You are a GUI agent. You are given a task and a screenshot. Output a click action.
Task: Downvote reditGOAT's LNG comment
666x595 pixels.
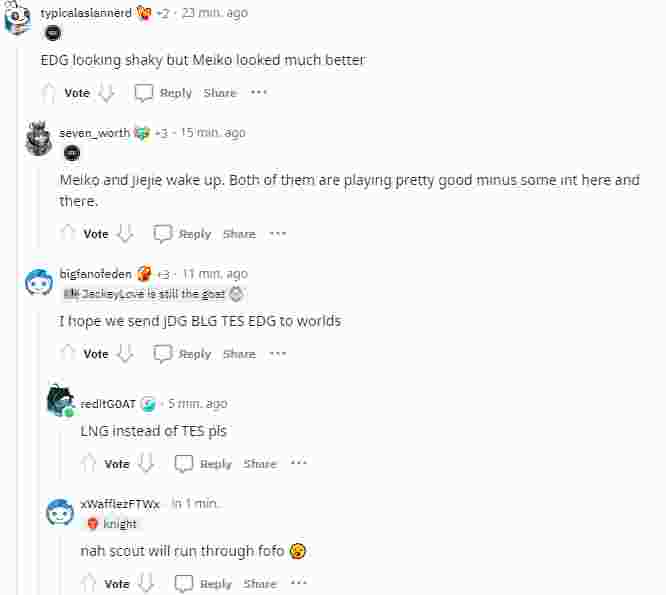coord(146,463)
